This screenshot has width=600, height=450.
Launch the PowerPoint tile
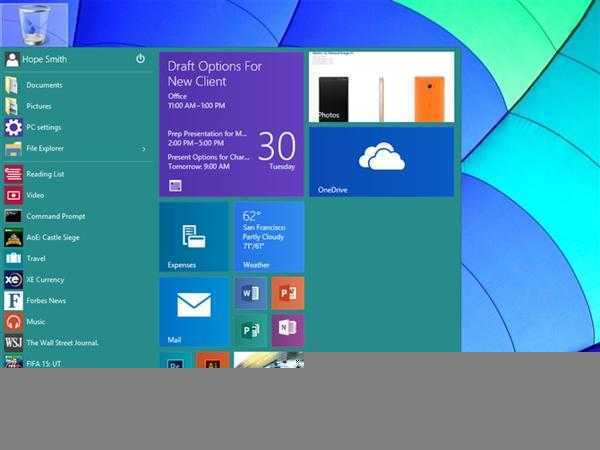click(288, 293)
